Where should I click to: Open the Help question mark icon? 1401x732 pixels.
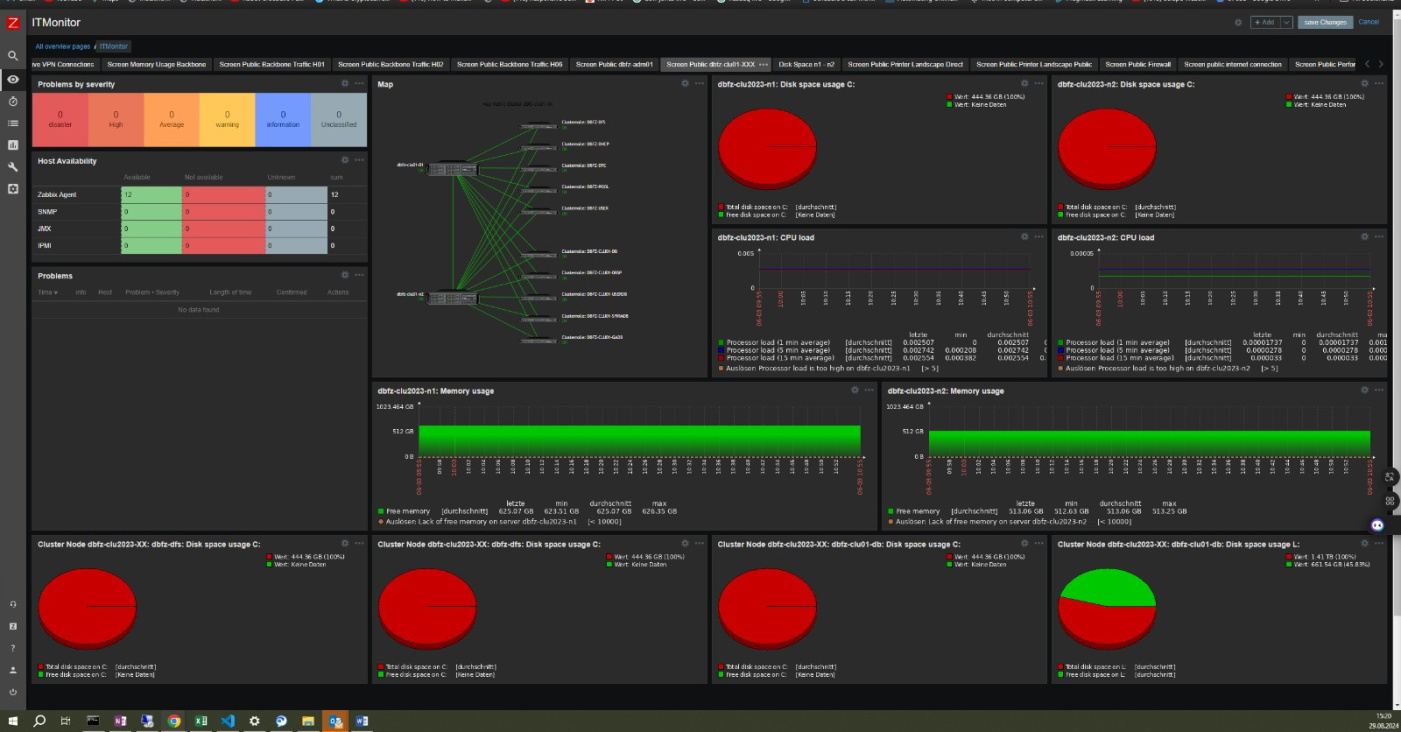click(13, 648)
